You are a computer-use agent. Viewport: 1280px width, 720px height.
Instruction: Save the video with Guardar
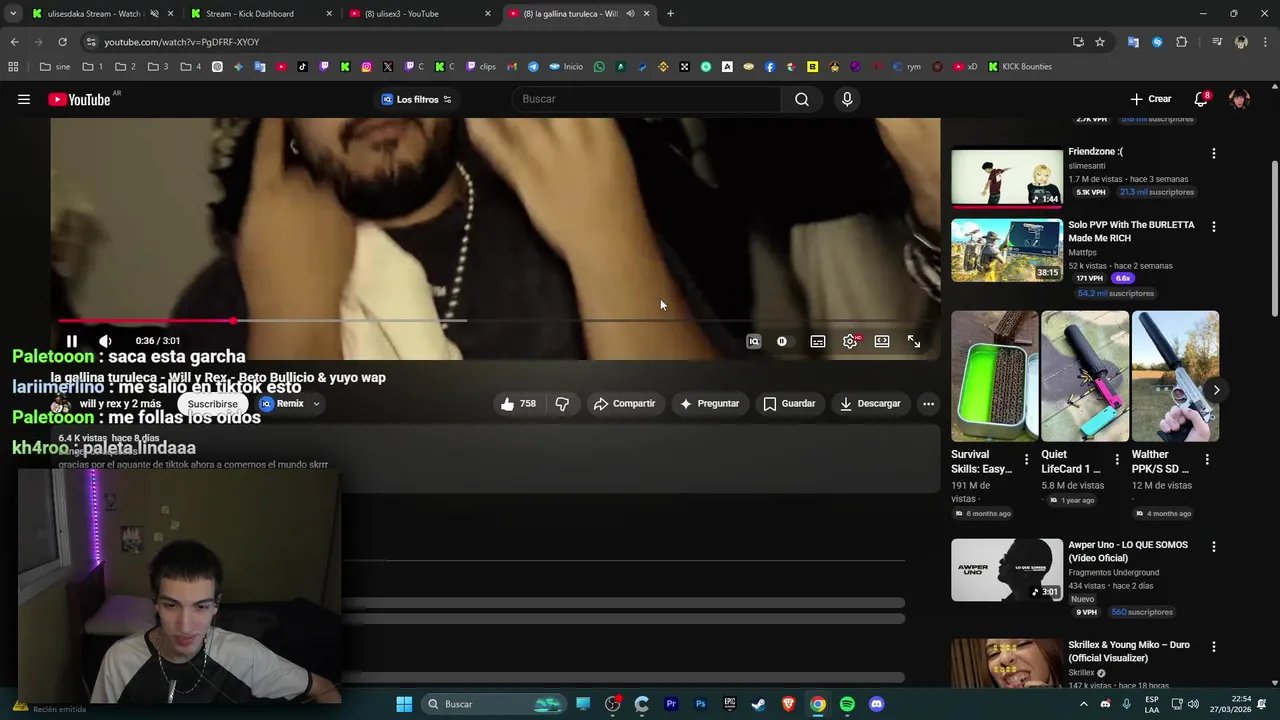[x=789, y=404]
